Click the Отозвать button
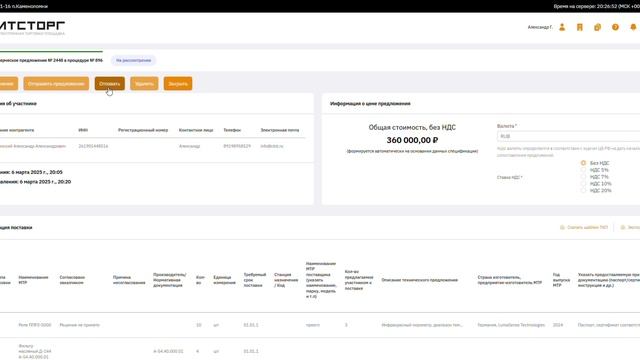Image resolution: width=640 pixels, height=360 pixels. (110, 84)
